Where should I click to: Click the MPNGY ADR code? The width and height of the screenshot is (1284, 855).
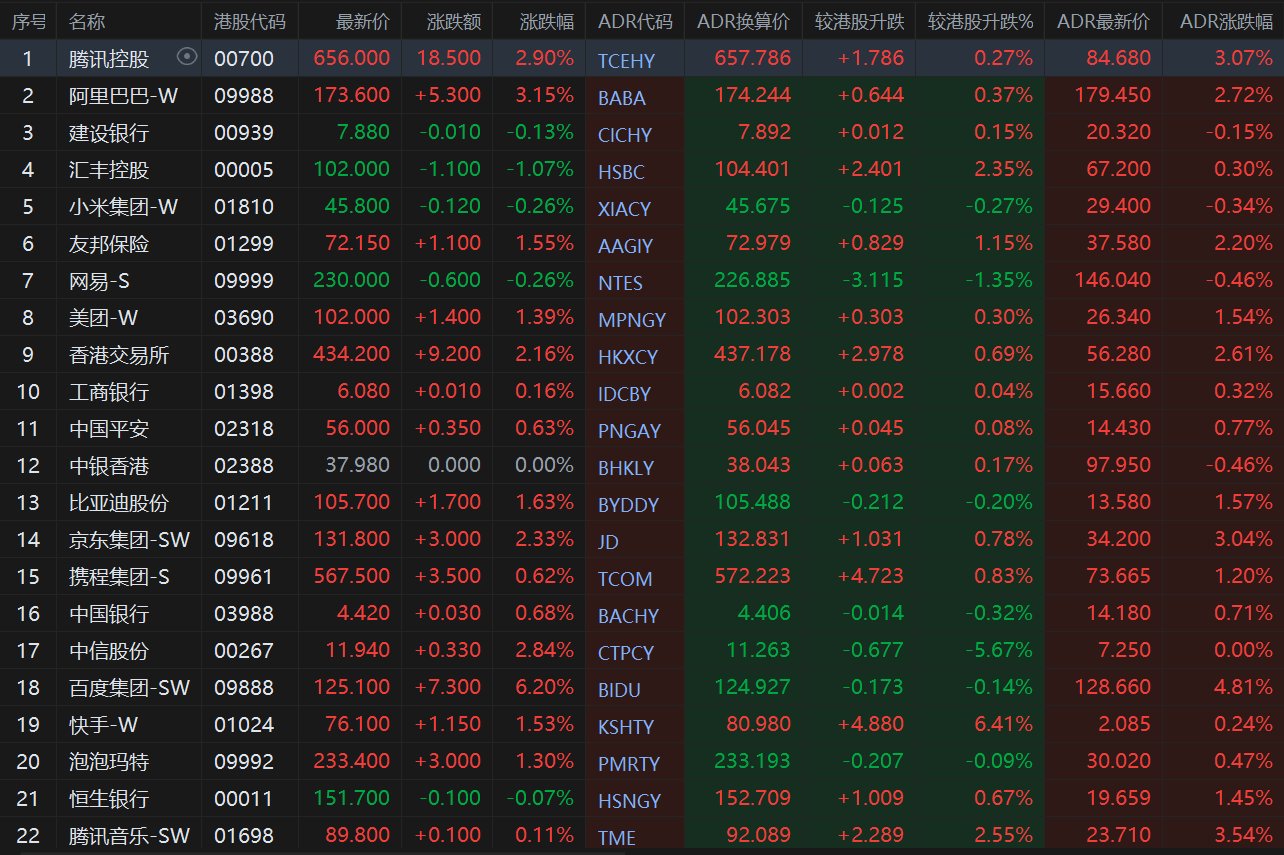[x=632, y=320]
